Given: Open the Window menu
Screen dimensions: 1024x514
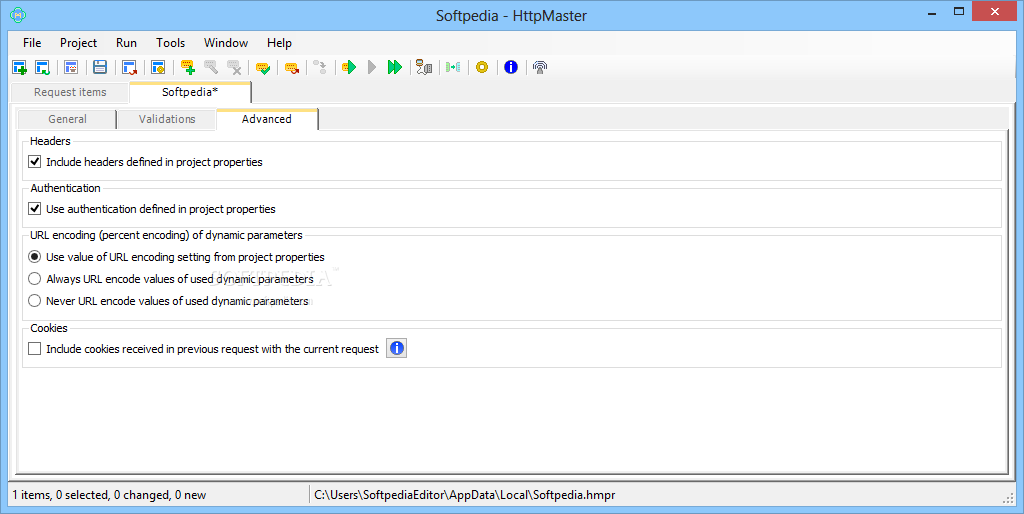Looking at the screenshot, I should point(226,43).
